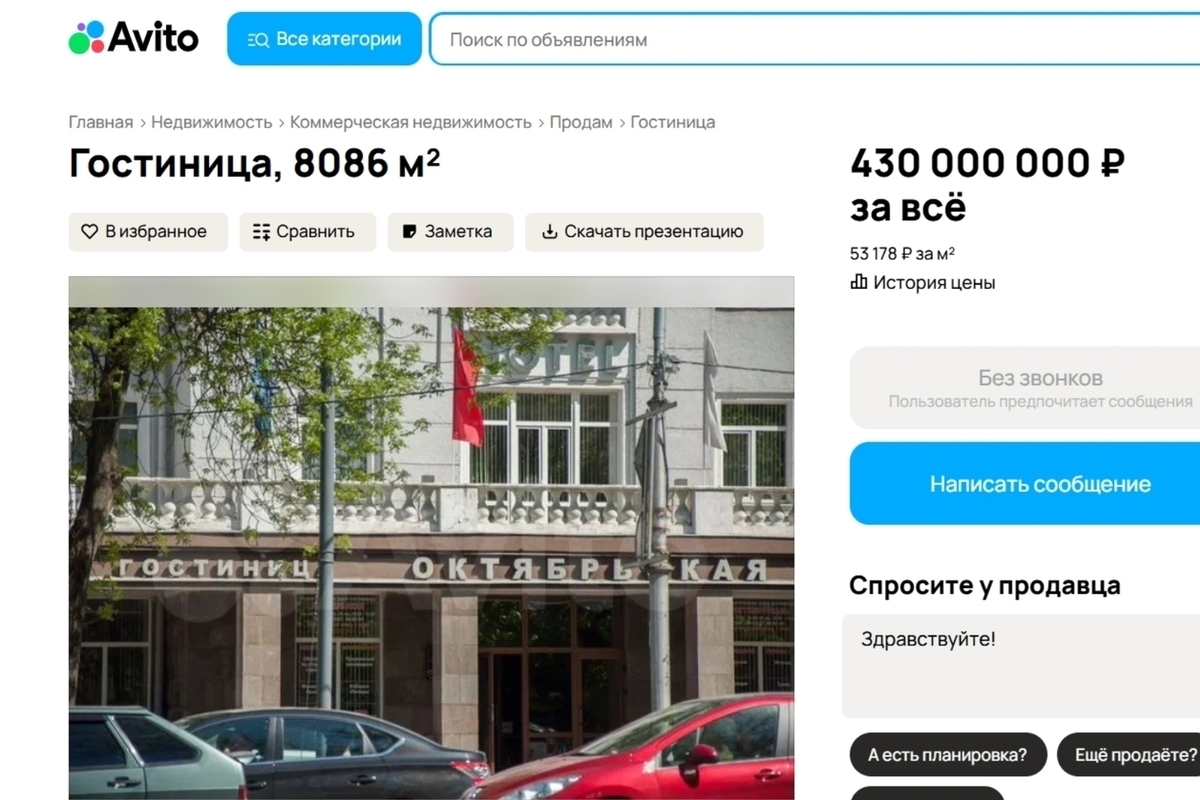Click Написать сообщение button
The image size is (1200, 800).
click(1025, 484)
